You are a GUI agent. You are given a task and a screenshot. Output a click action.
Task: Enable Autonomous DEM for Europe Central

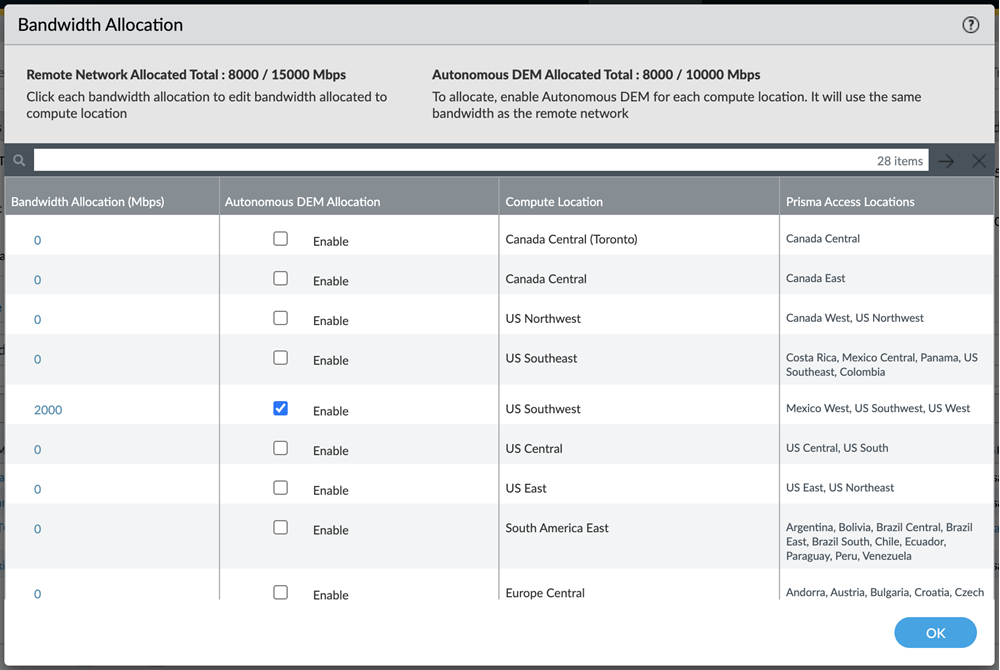281,592
